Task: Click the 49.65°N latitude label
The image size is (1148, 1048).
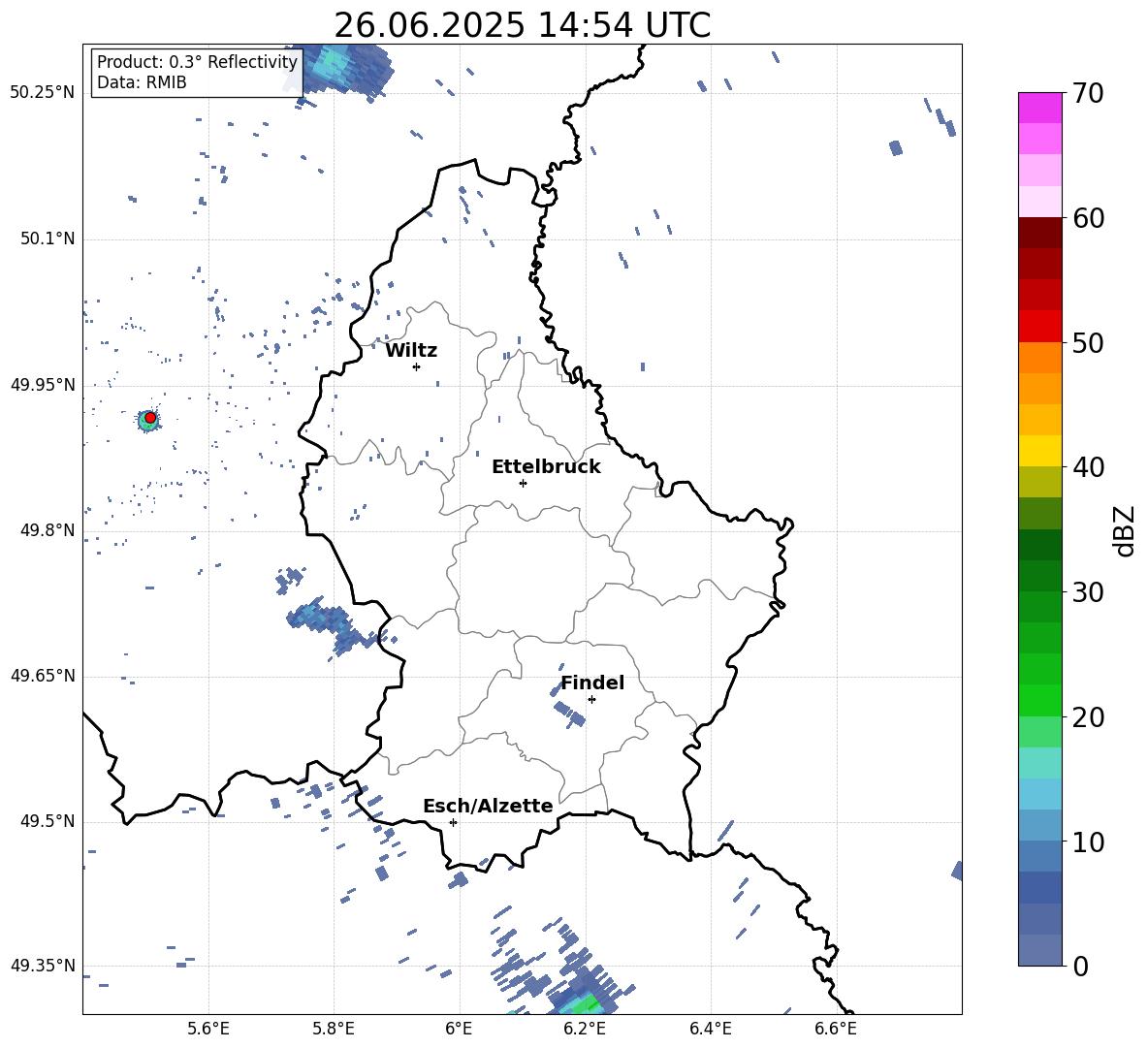Action: point(43,676)
